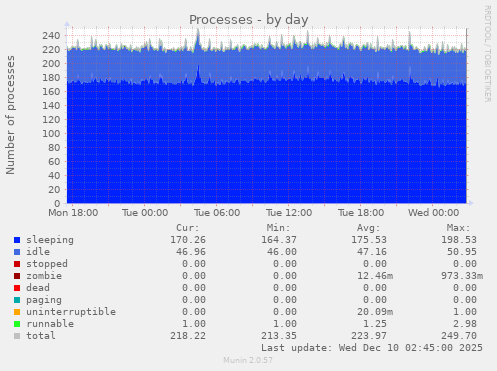Click the total legend color swatch
Screen dimensions: 497x371
pos(17,336)
